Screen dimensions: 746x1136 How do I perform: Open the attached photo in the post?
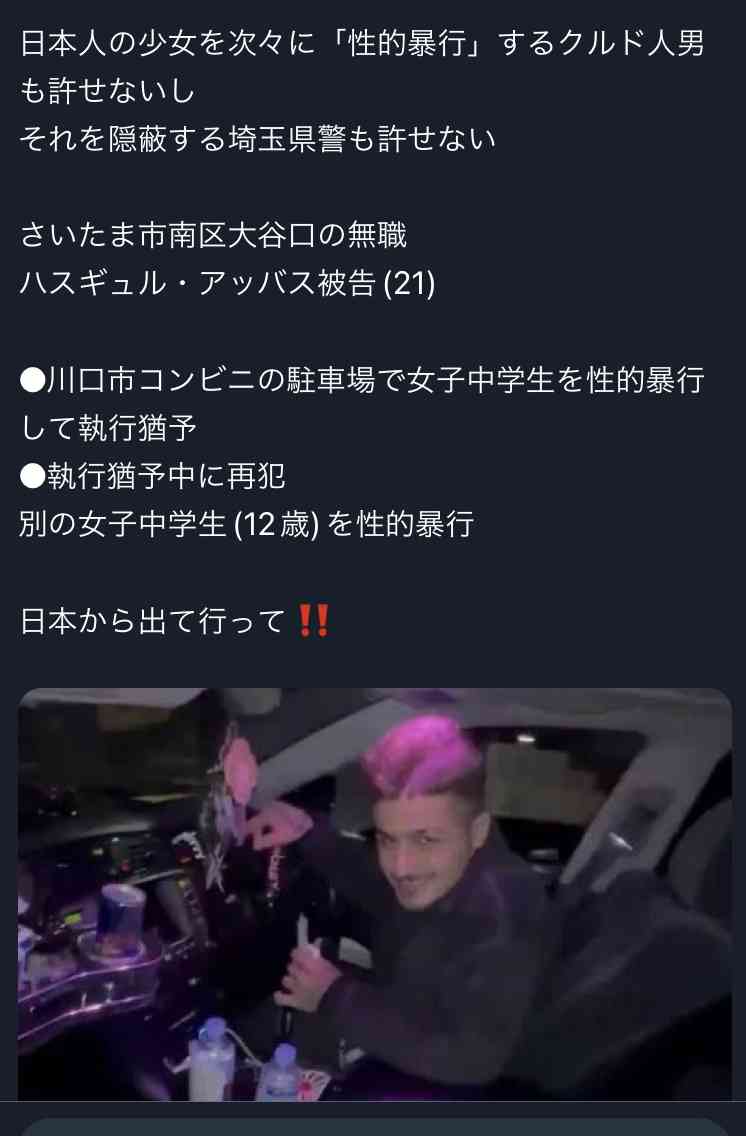pos(374,894)
